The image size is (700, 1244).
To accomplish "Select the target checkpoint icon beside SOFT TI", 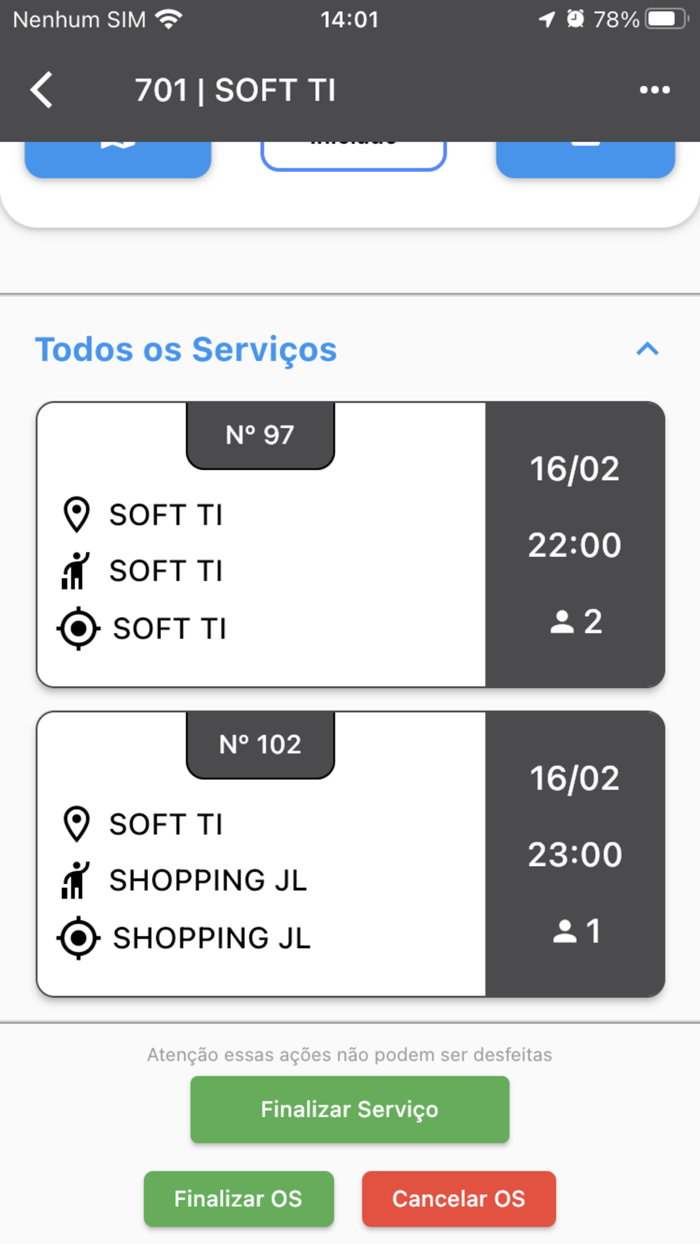I will pos(76,628).
